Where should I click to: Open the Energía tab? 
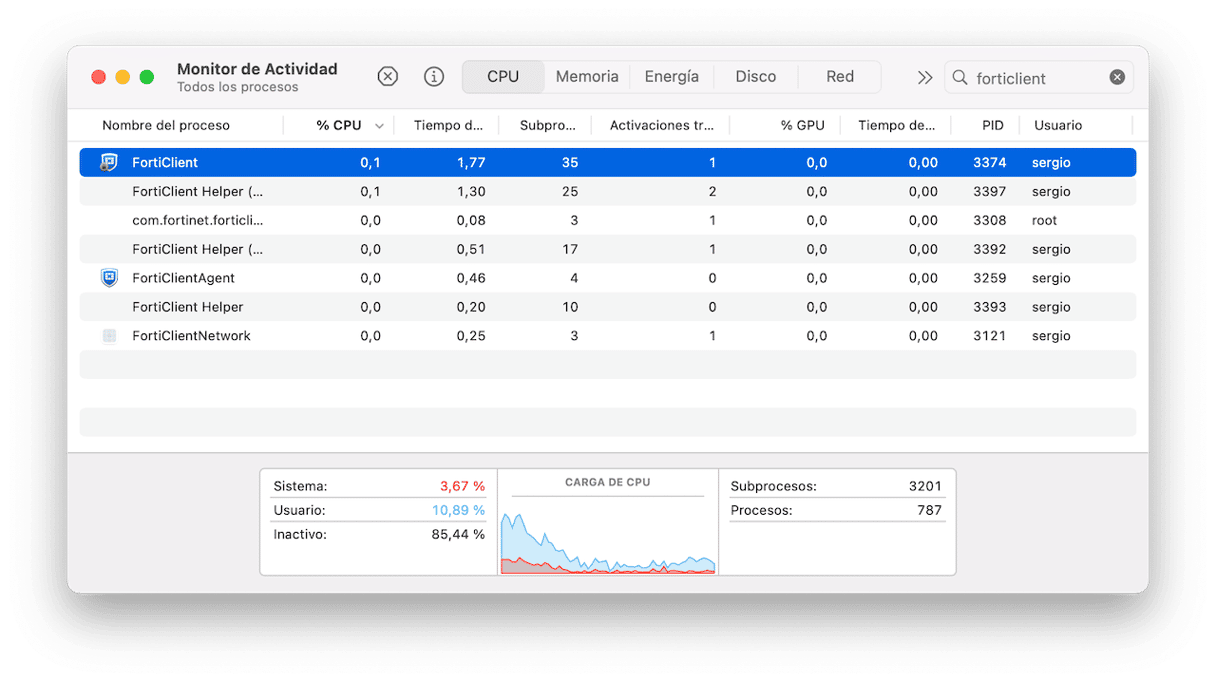[x=672, y=77]
